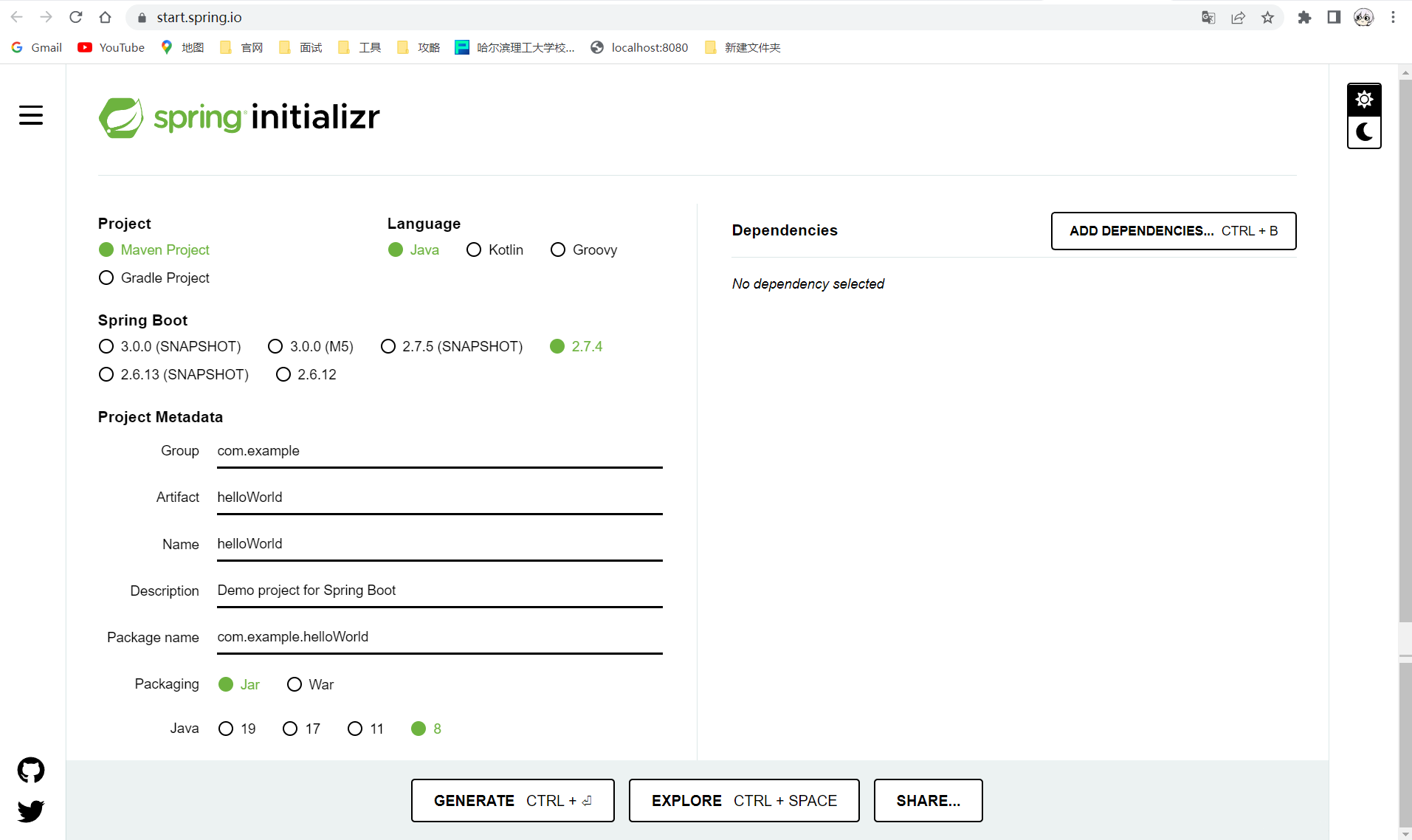Click the Description input field

[440, 591]
